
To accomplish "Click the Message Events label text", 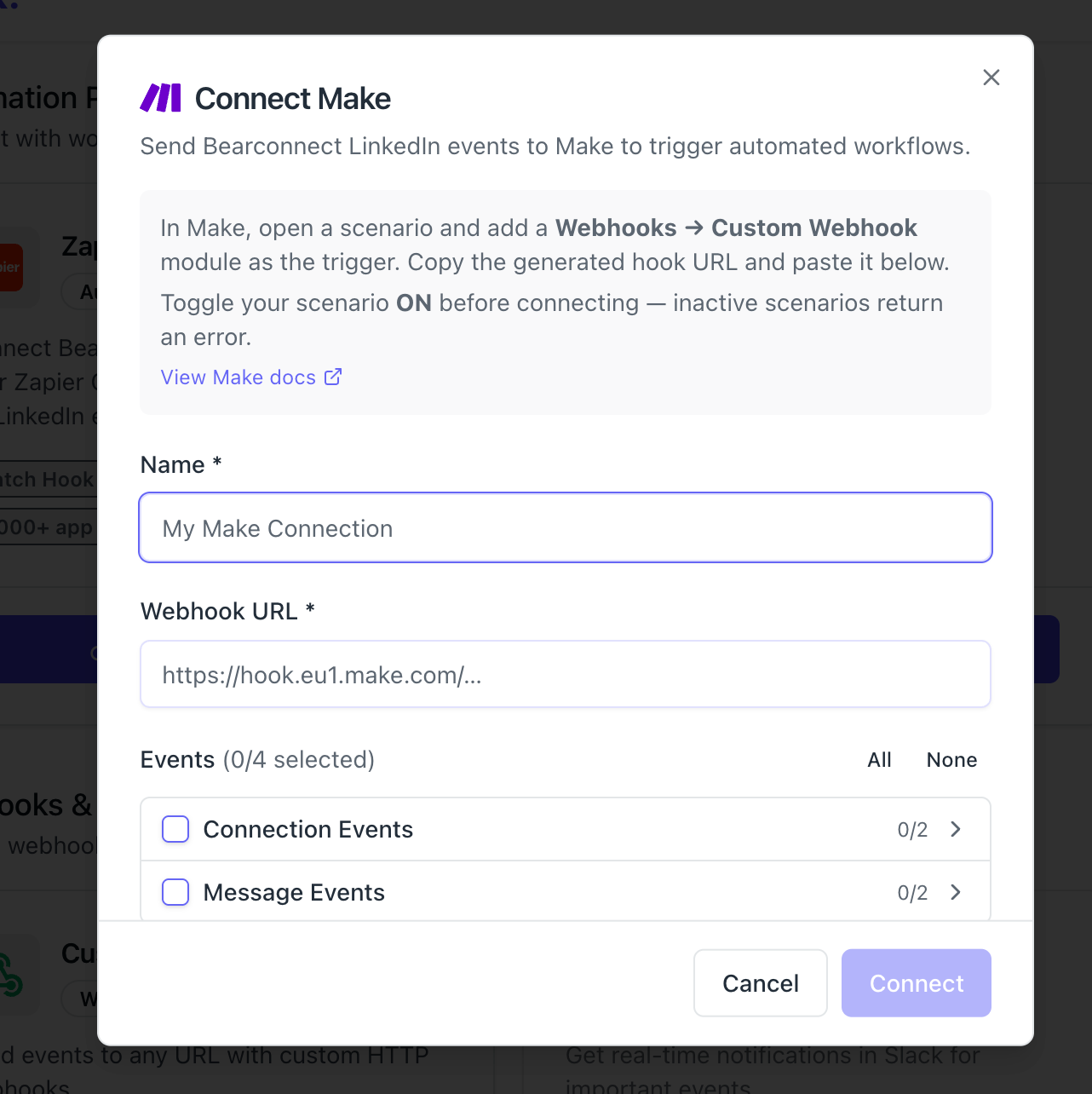I will tap(294, 892).
